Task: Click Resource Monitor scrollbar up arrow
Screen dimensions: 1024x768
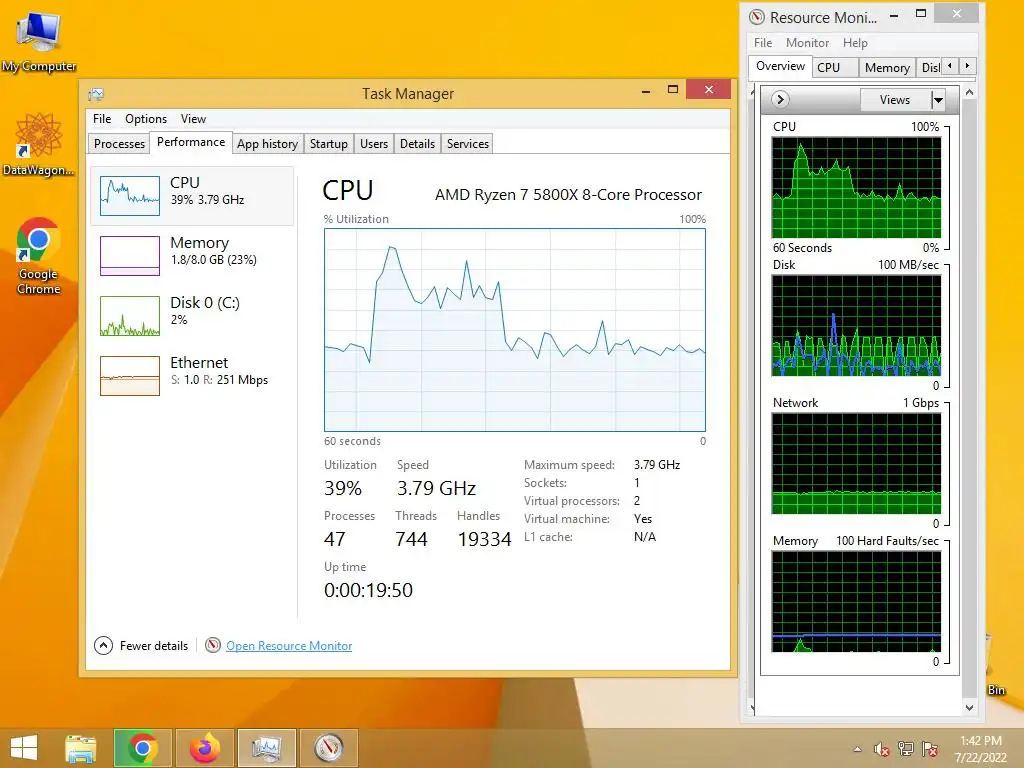Action: (x=969, y=93)
